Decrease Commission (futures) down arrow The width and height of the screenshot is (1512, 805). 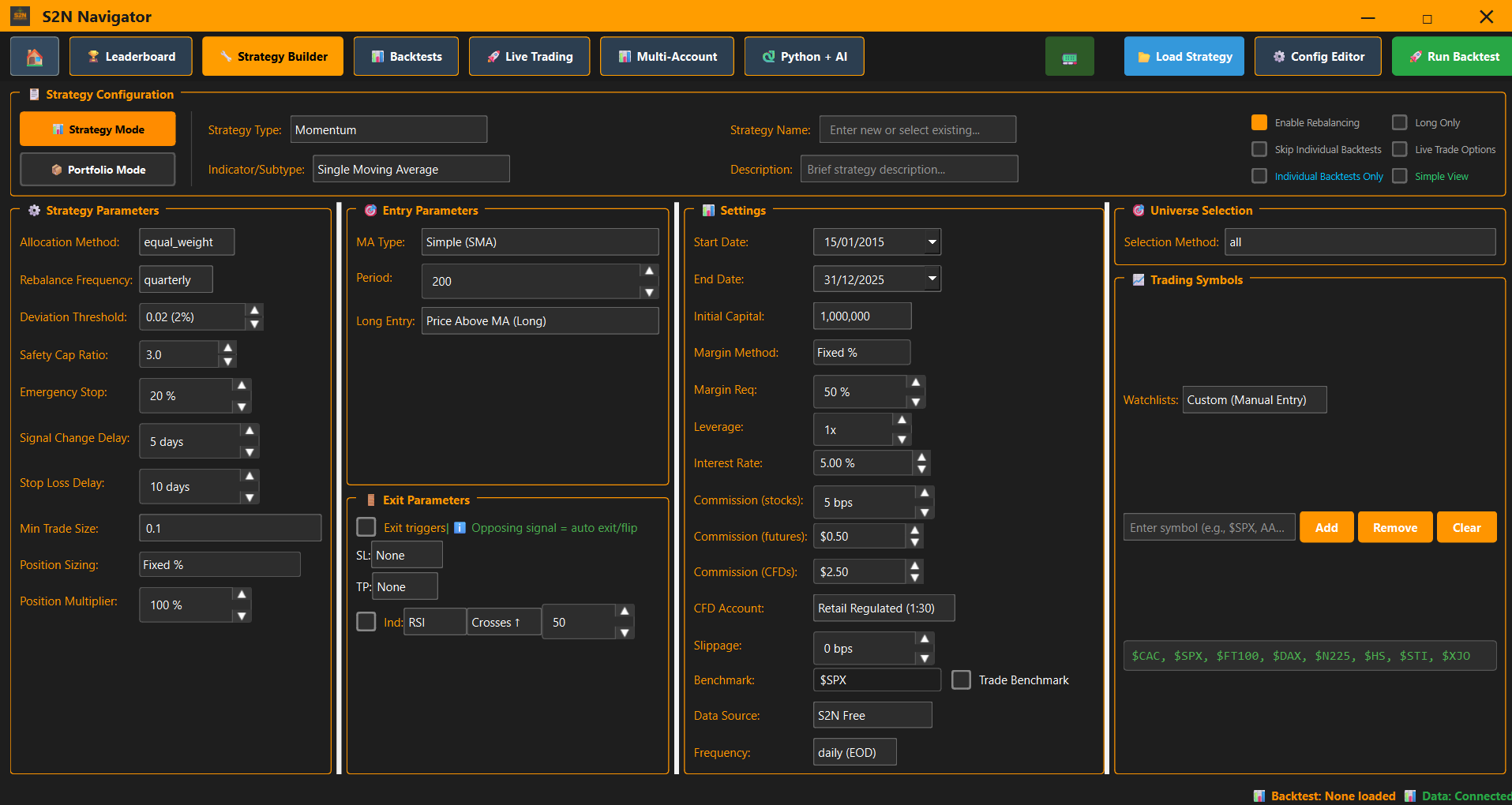click(x=914, y=542)
